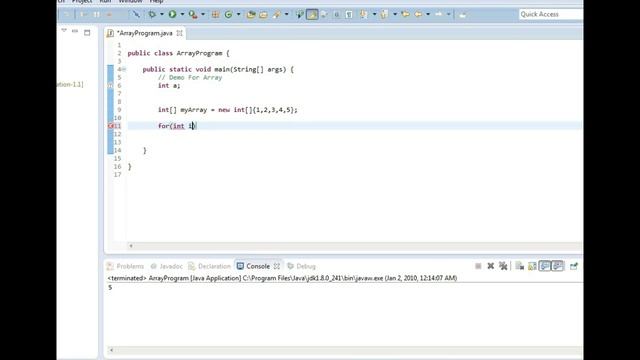The height and width of the screenshot is (360, 640).
Task: Toggle Show Console When Standard Error Changes
Action: [x=558, y=266]
